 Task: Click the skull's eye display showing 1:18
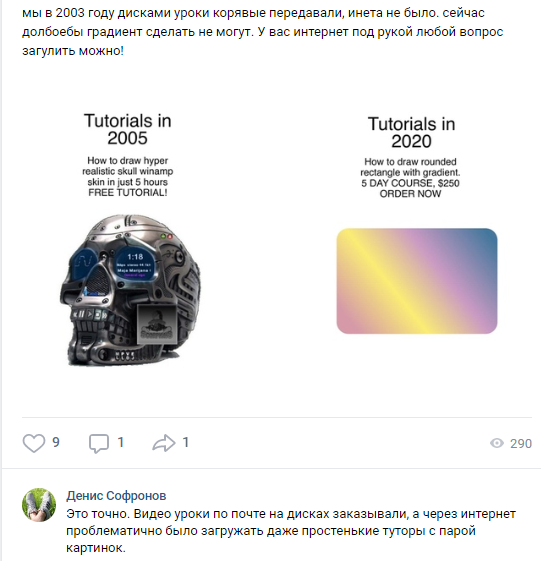pos(135,264)
